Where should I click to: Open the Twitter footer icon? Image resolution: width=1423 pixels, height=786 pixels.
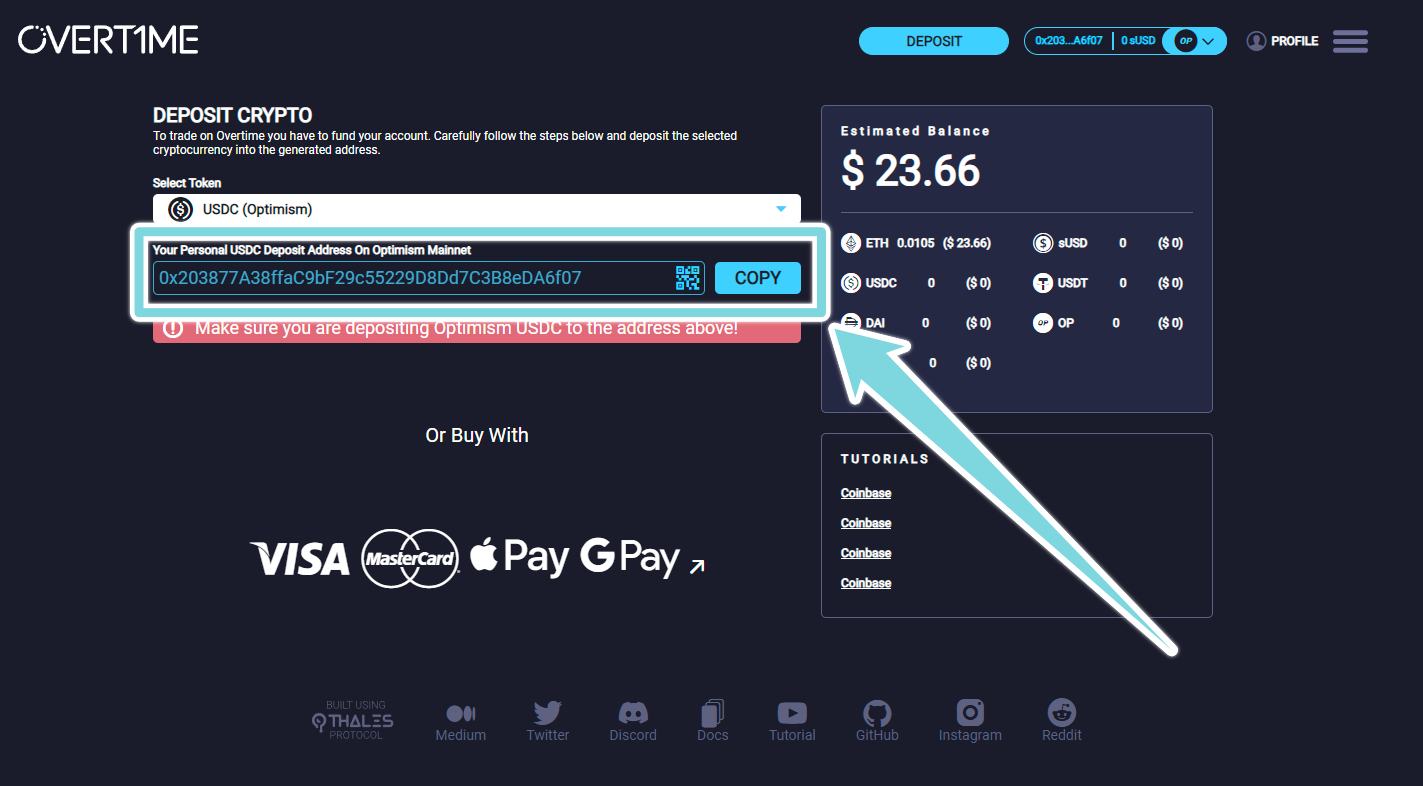(x=548, y=712)
